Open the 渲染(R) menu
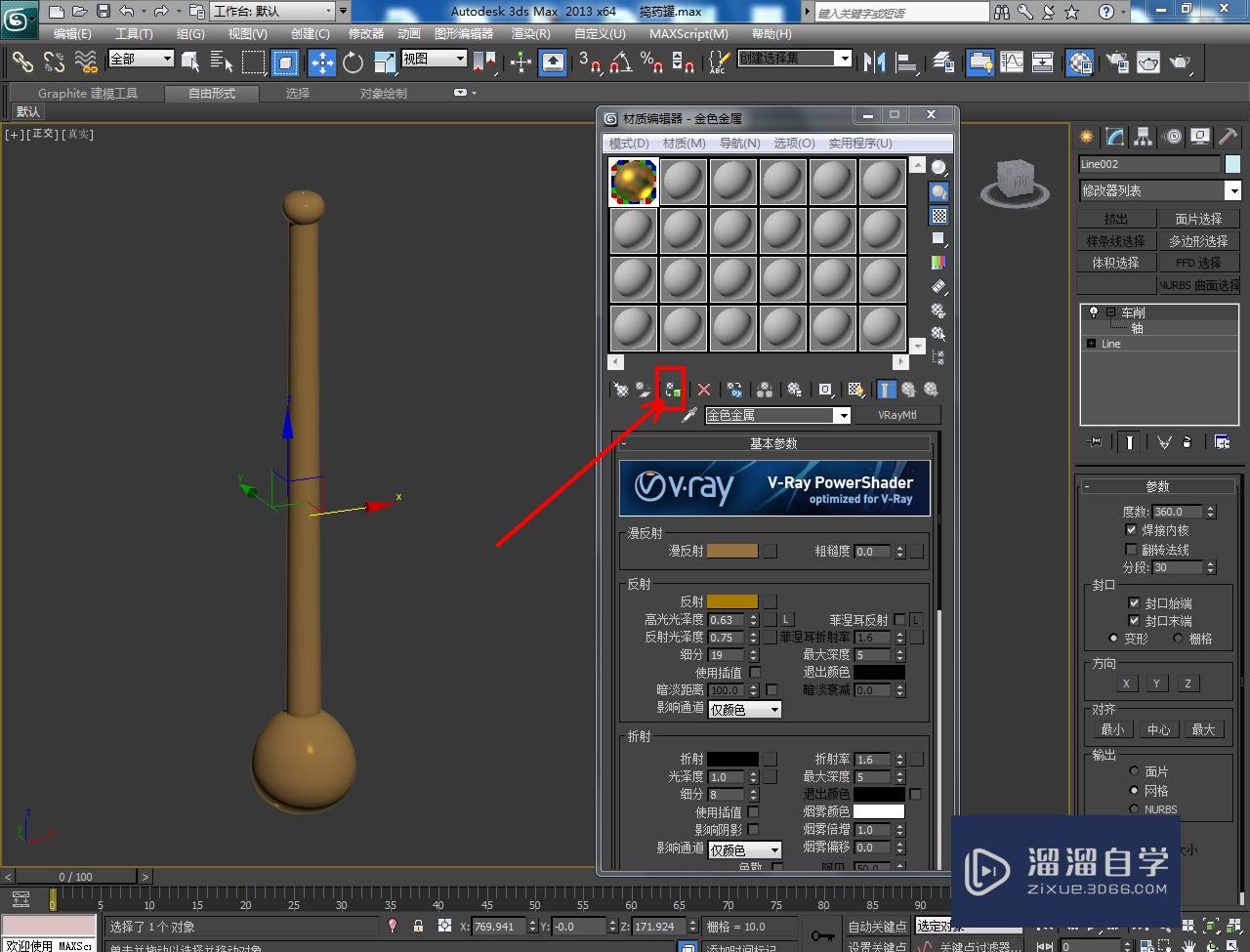The width and height of the screenshot is (1250, 952). tap(531, 33)
